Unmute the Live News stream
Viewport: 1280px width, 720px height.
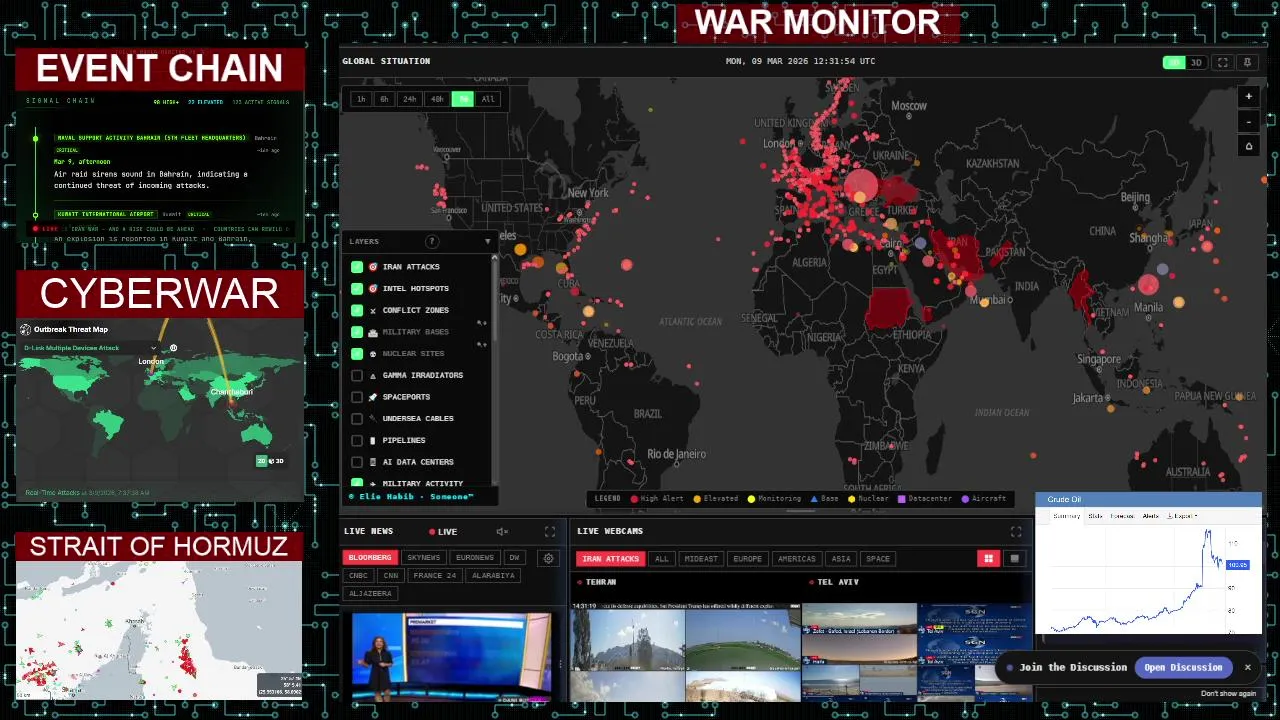(x=502, y=532)
